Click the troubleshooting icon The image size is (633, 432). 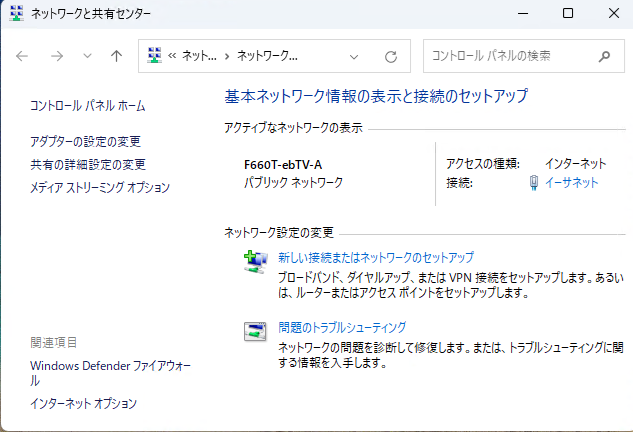[x=256, y=331]
